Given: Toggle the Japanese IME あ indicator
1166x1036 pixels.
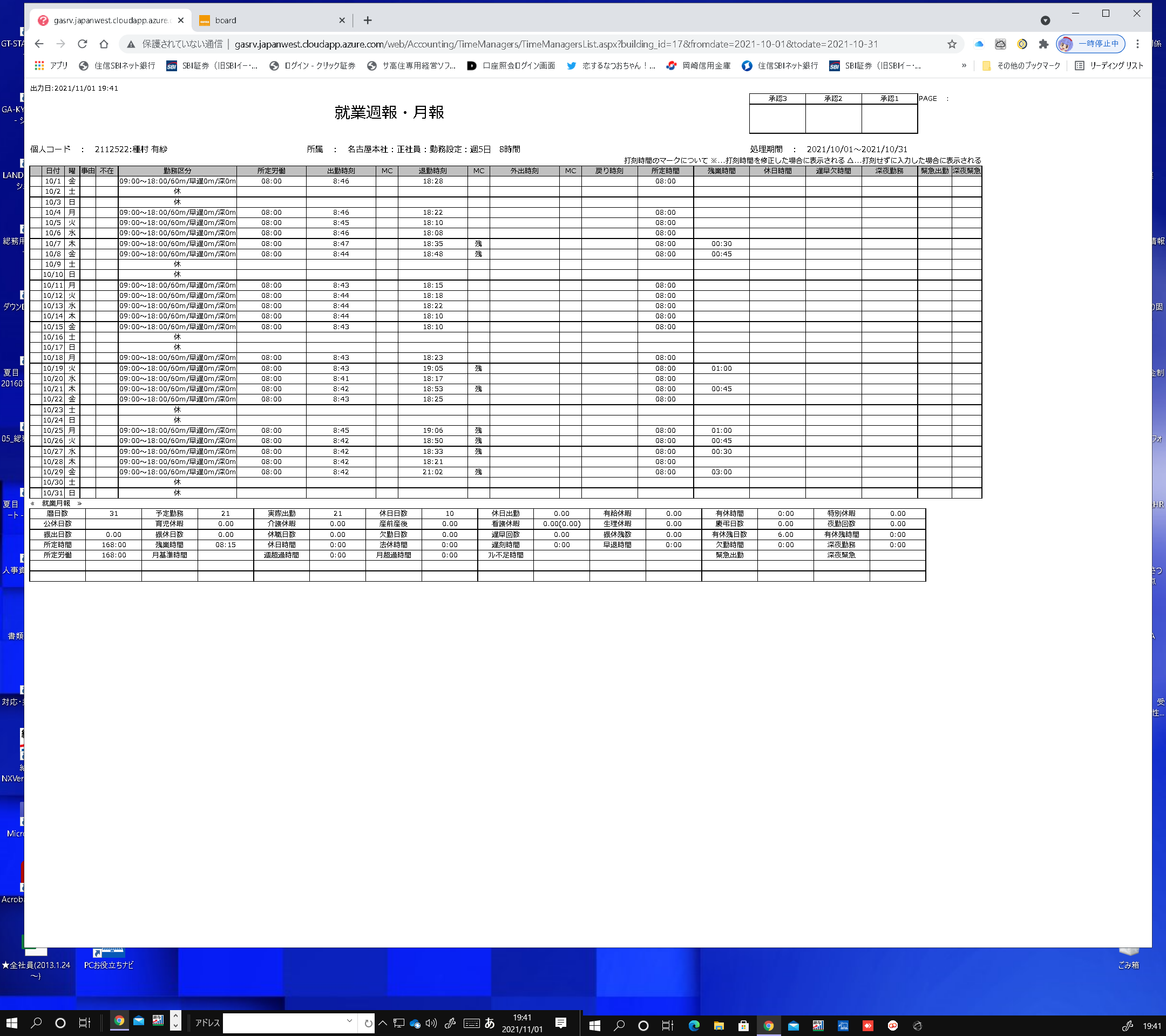Looking at the screenshot, I should (x=490, y=1023).
